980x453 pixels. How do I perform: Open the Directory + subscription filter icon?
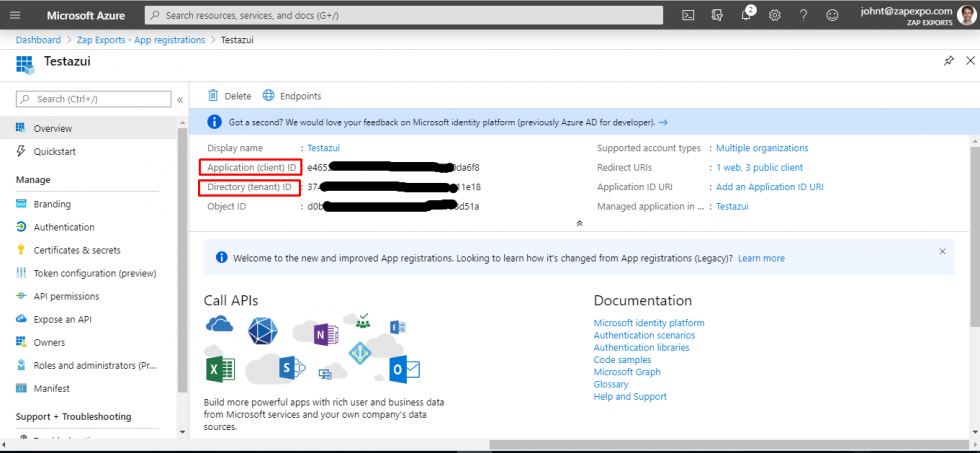[x=717, y=16]
